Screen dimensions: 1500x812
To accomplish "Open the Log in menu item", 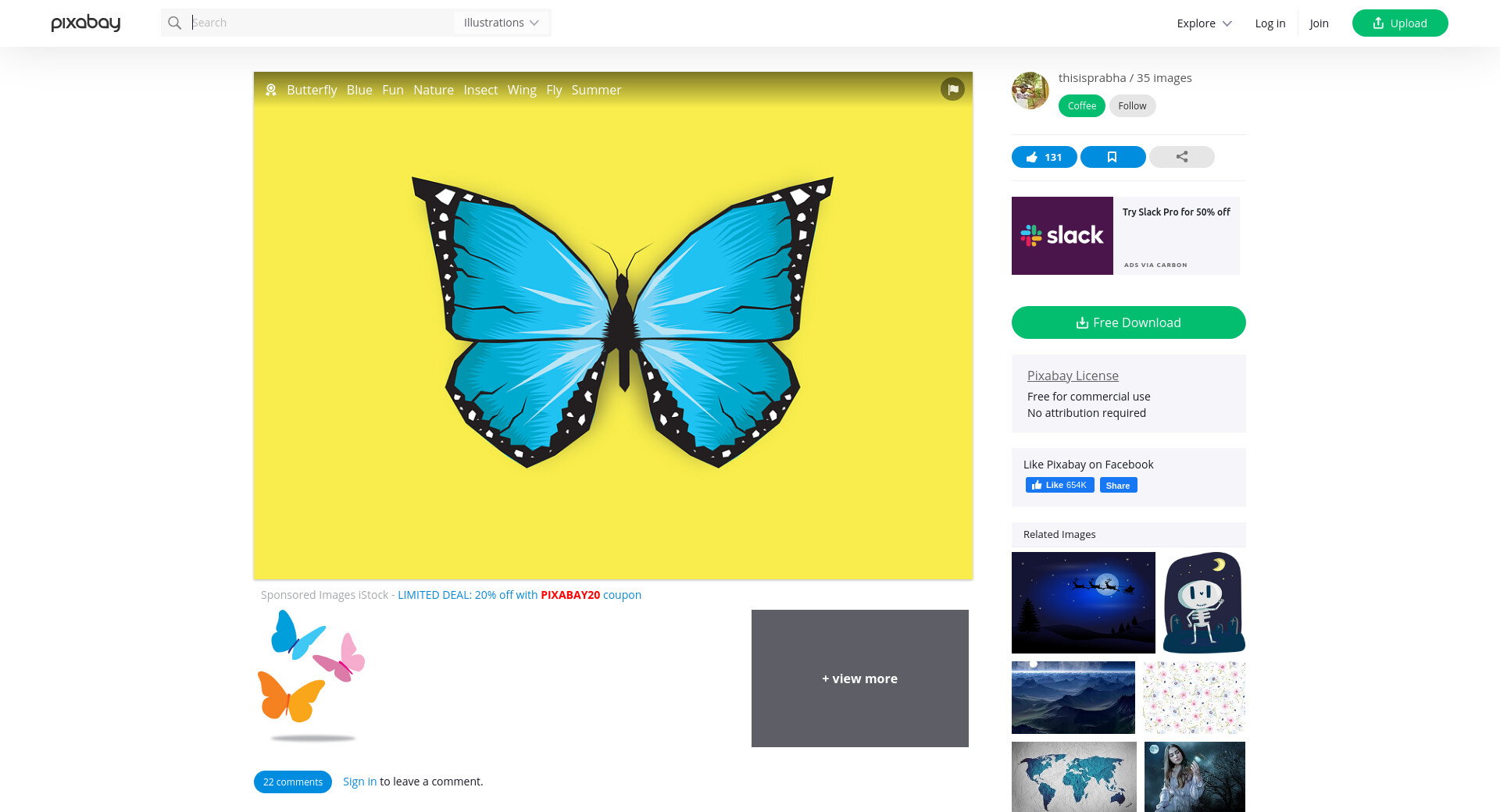I will click(x=1270, y=23).
